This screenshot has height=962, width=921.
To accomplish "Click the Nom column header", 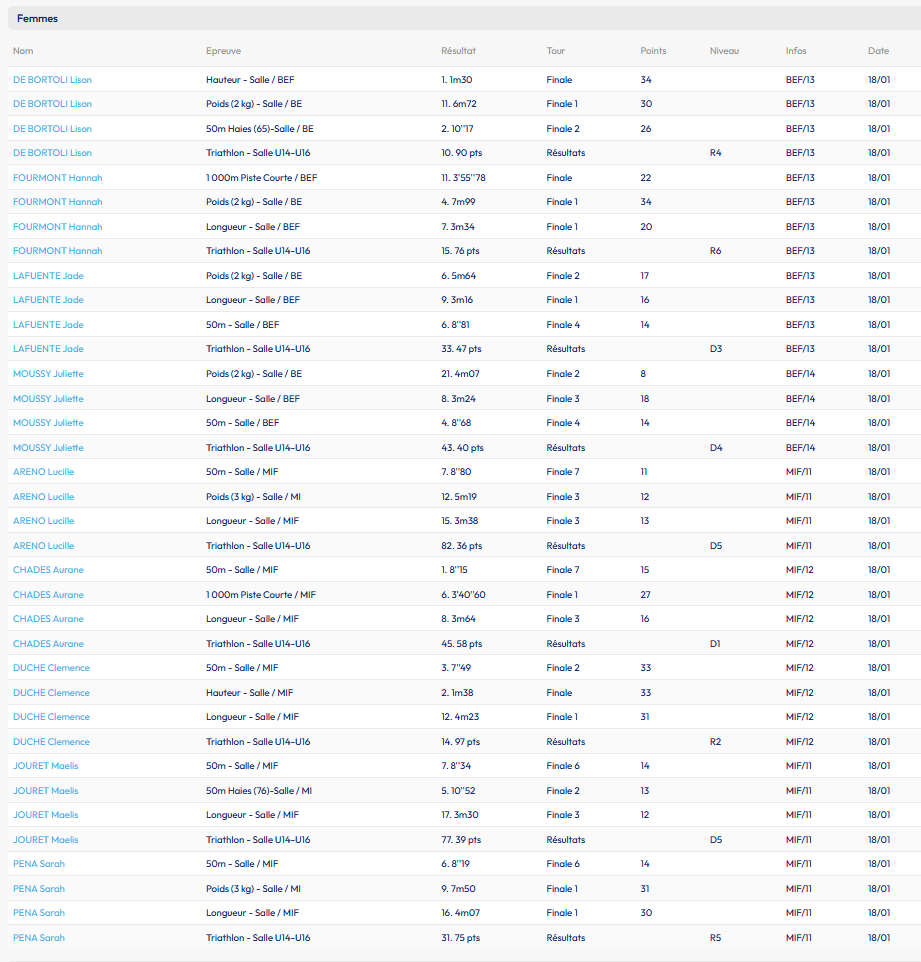I will pyautogui.click(x=23, y=51).
